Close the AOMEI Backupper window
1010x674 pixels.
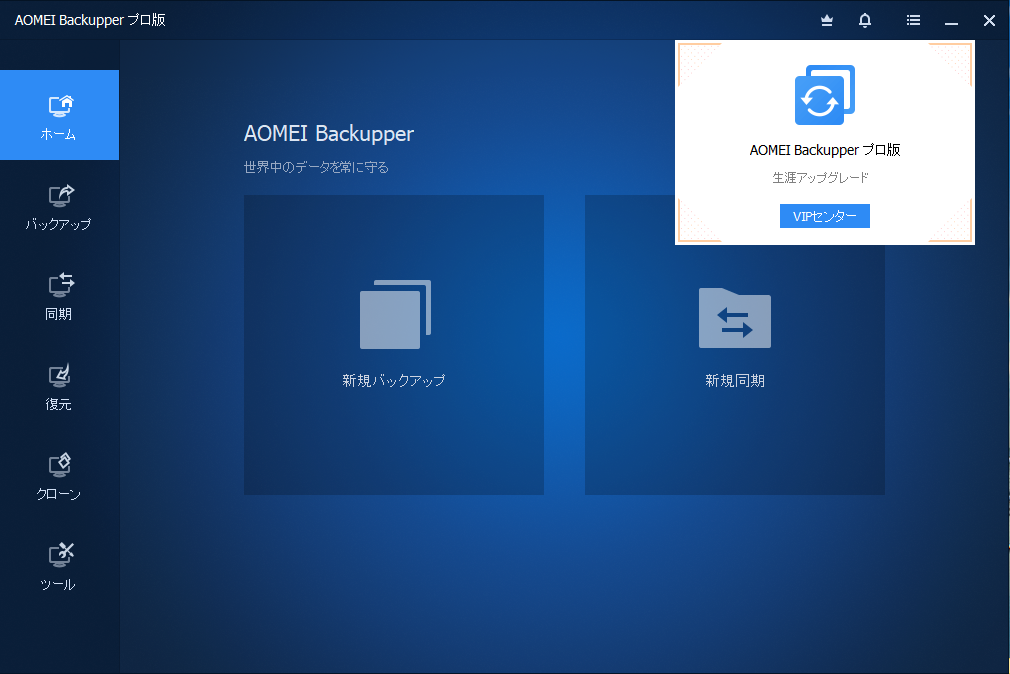pyautogui.click(x=989, y=21)
